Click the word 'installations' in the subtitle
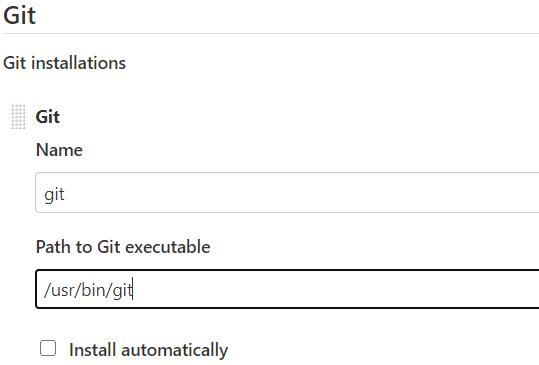This screenshot has height=365, width=539. pyautogui.click(x=79, y=63)
